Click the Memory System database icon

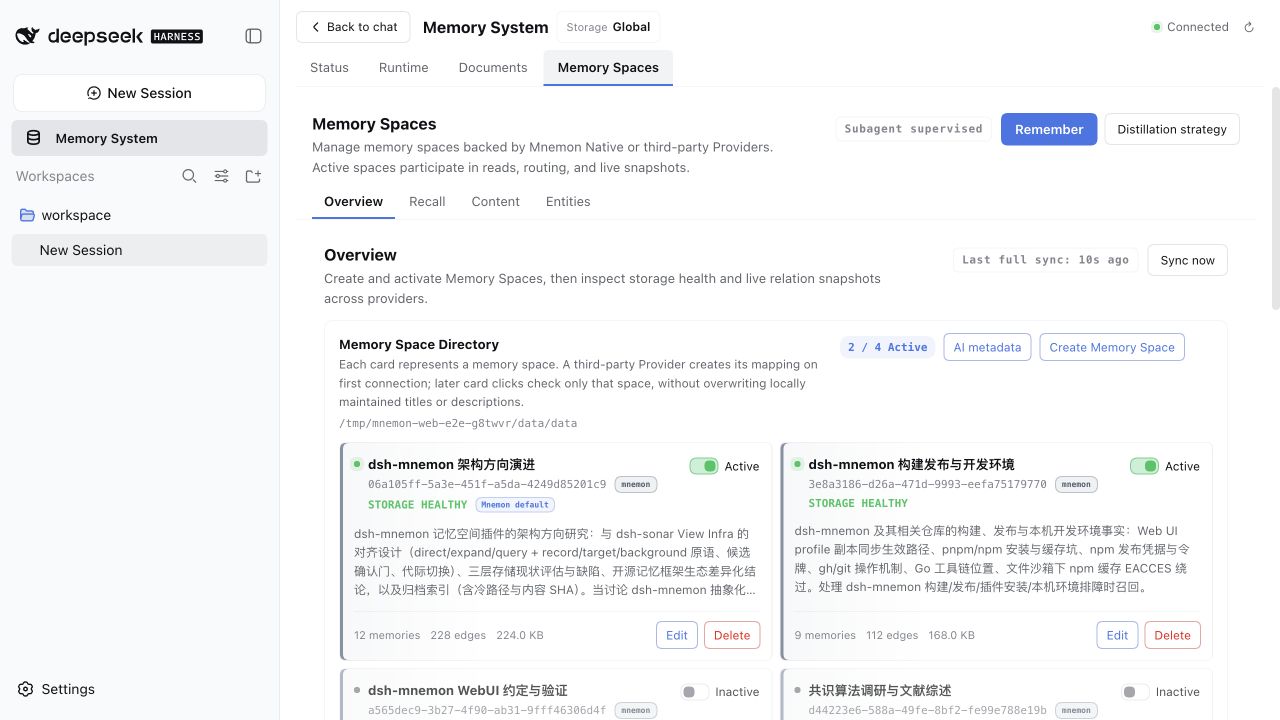[x=33, y=138]
